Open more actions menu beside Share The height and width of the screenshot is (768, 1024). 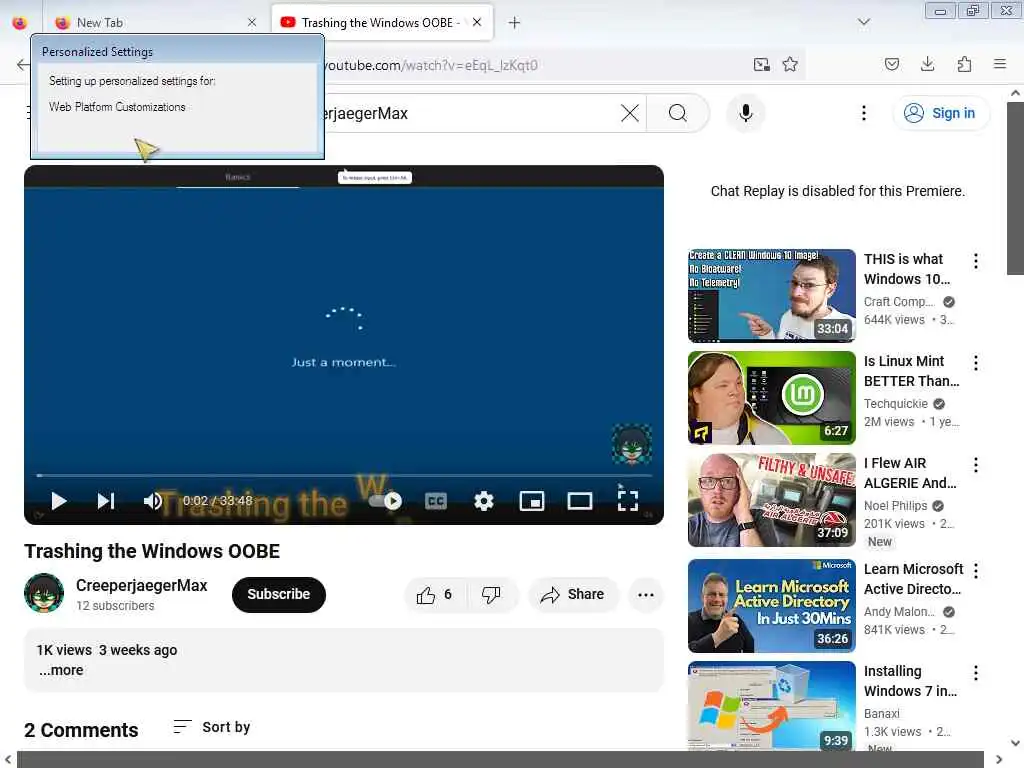coord(645,595)
